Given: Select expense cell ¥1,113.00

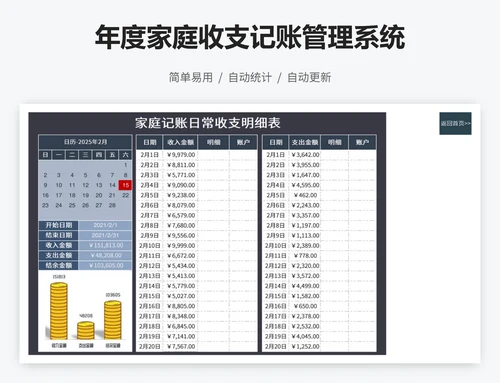Looking at the screenshot, I should [305, 236].
